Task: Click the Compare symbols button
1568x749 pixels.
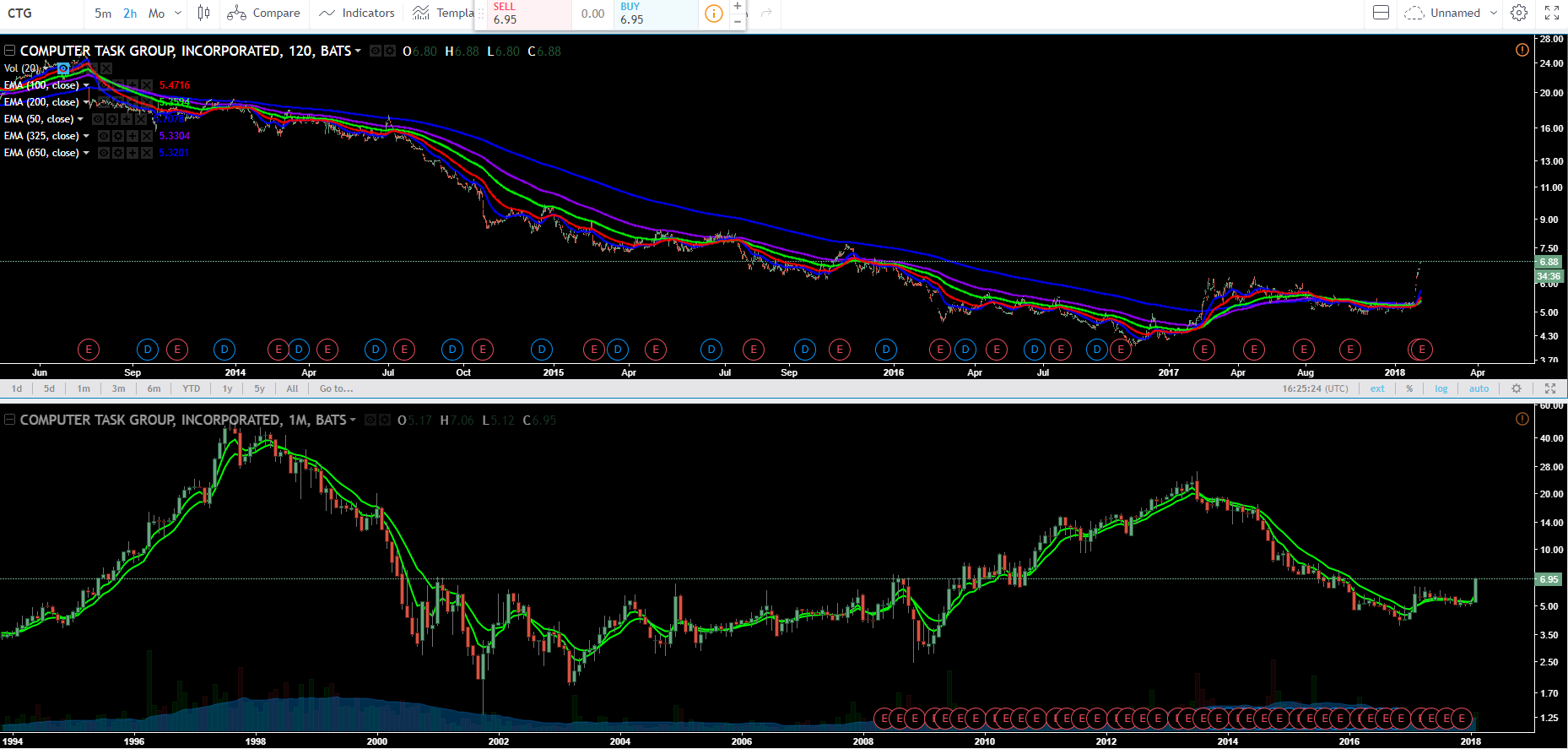Action: (263, 13)
